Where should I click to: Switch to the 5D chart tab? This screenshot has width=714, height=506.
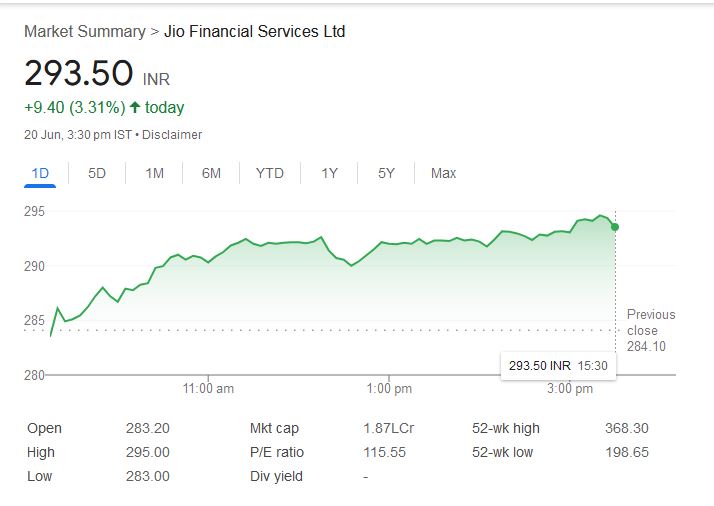point(97,173)
